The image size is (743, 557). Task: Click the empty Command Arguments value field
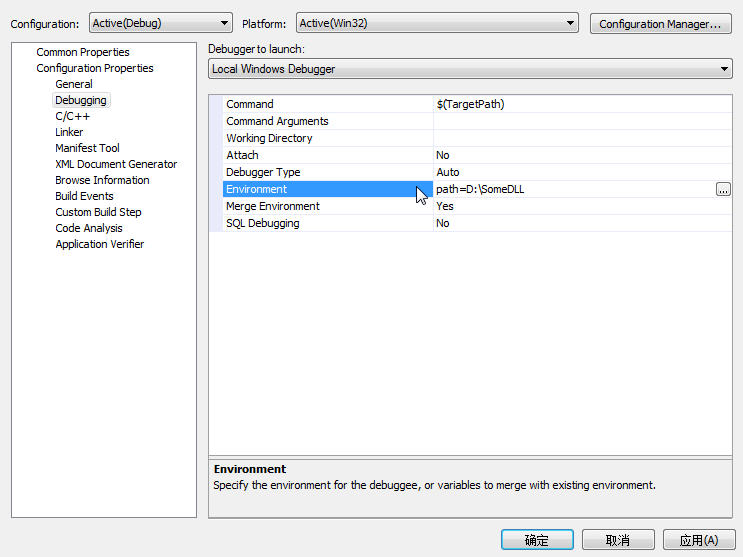tap(582, 121)
